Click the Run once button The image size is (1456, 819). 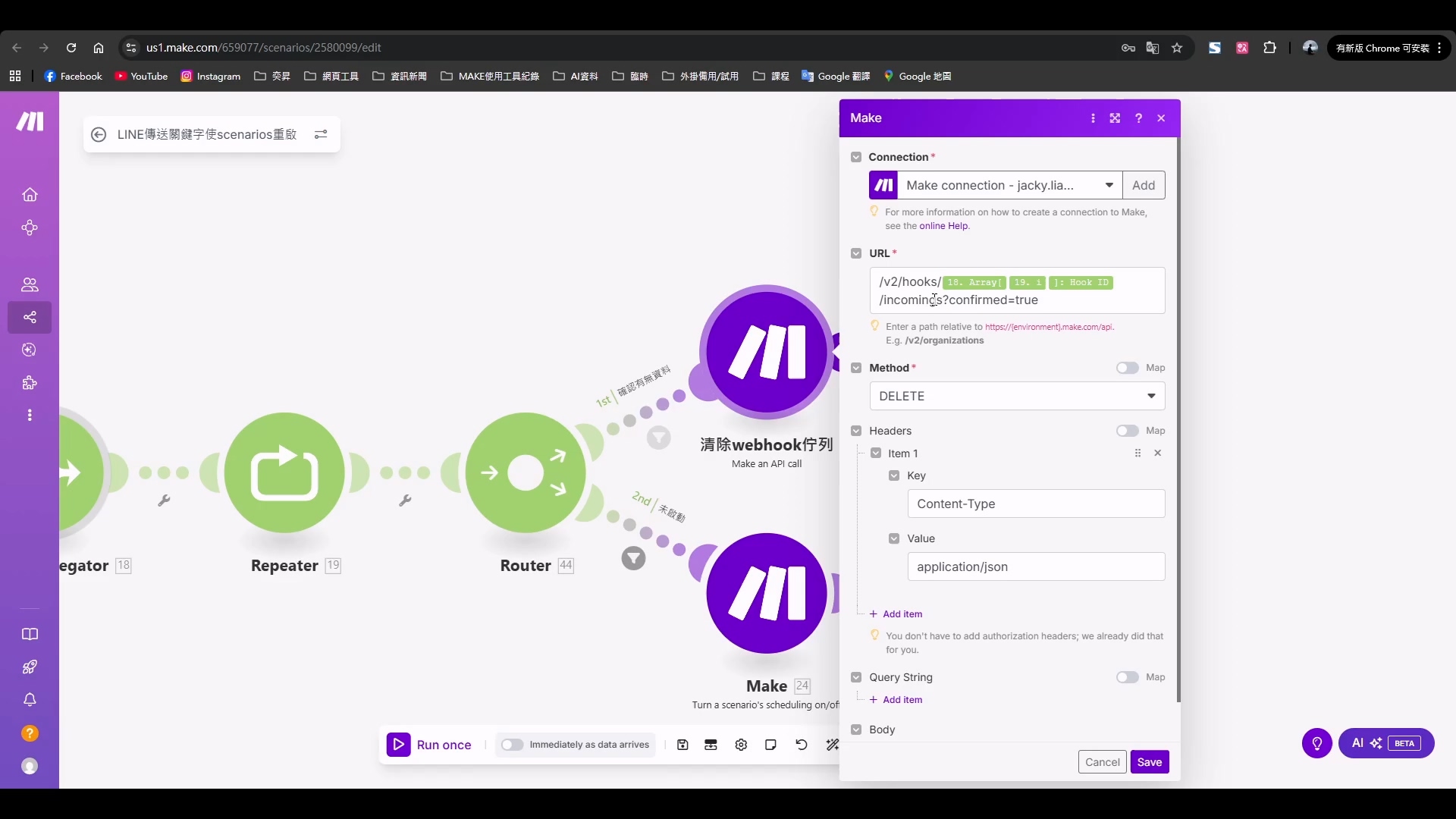tap(430, 745)
